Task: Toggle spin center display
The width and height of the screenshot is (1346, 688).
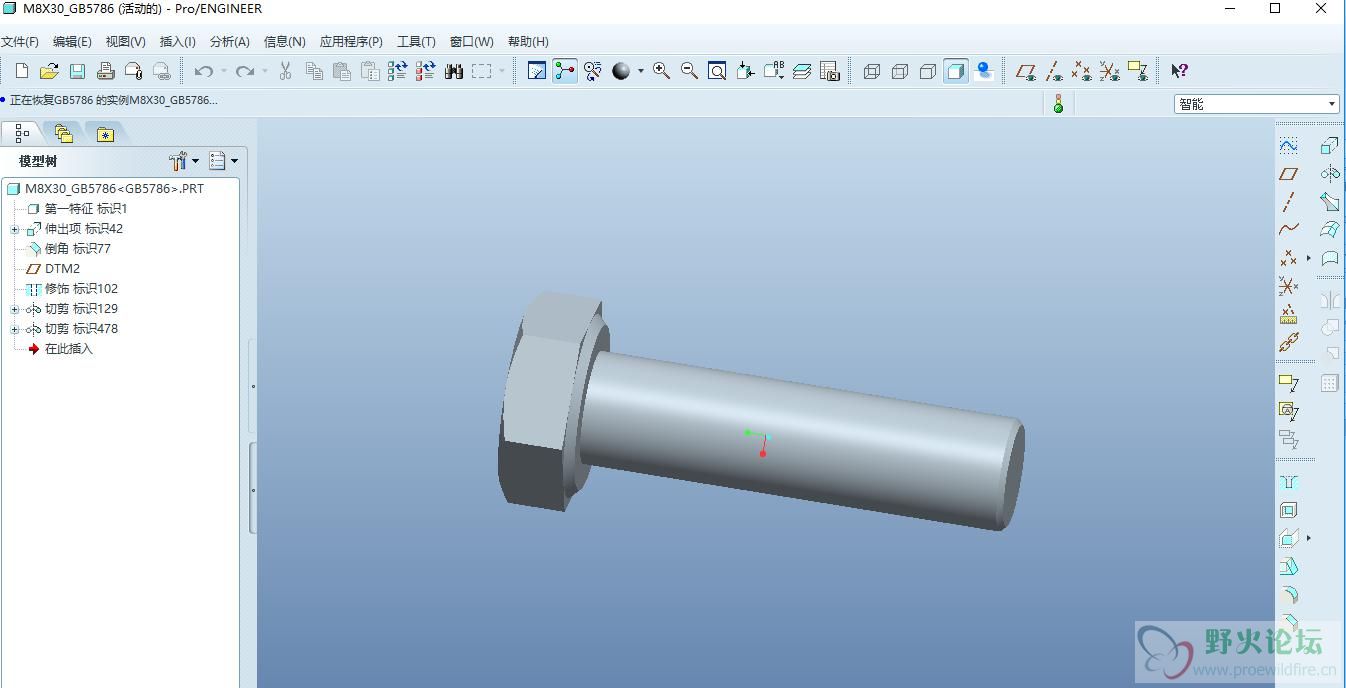Action: pyautogui.click(x=565, y=71)
